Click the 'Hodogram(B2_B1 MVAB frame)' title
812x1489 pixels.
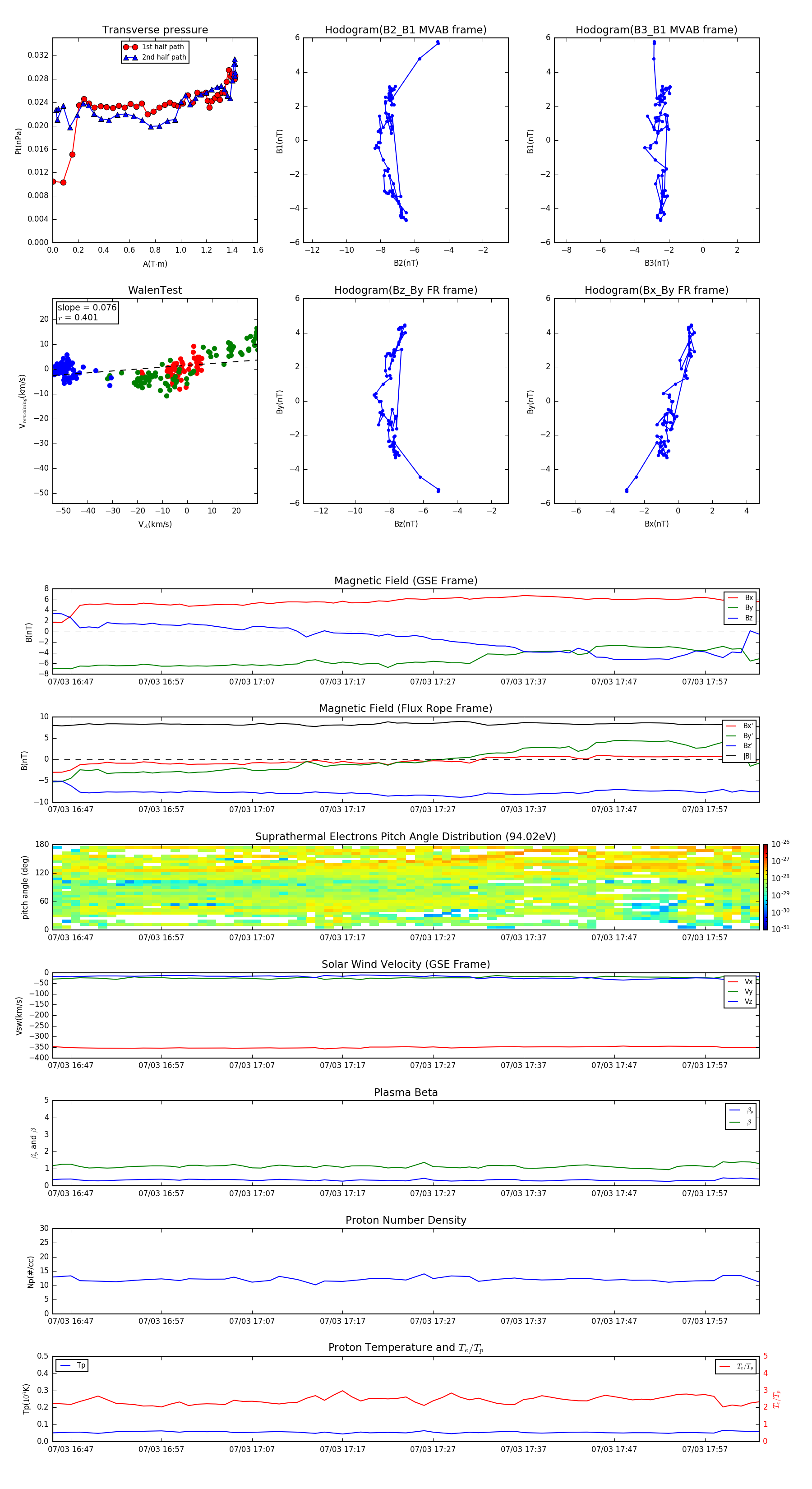coord(406,29)
